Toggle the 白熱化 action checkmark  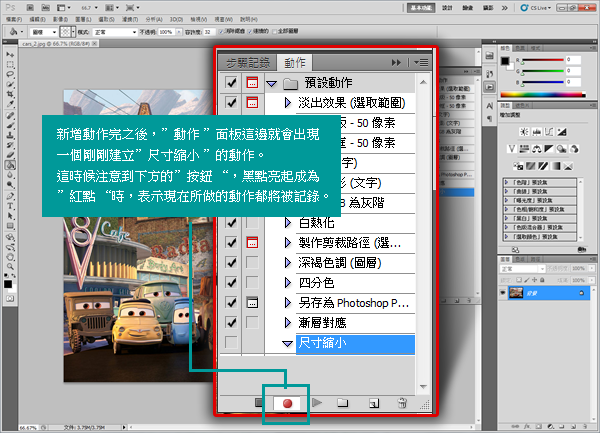click(x=231, y=222)
